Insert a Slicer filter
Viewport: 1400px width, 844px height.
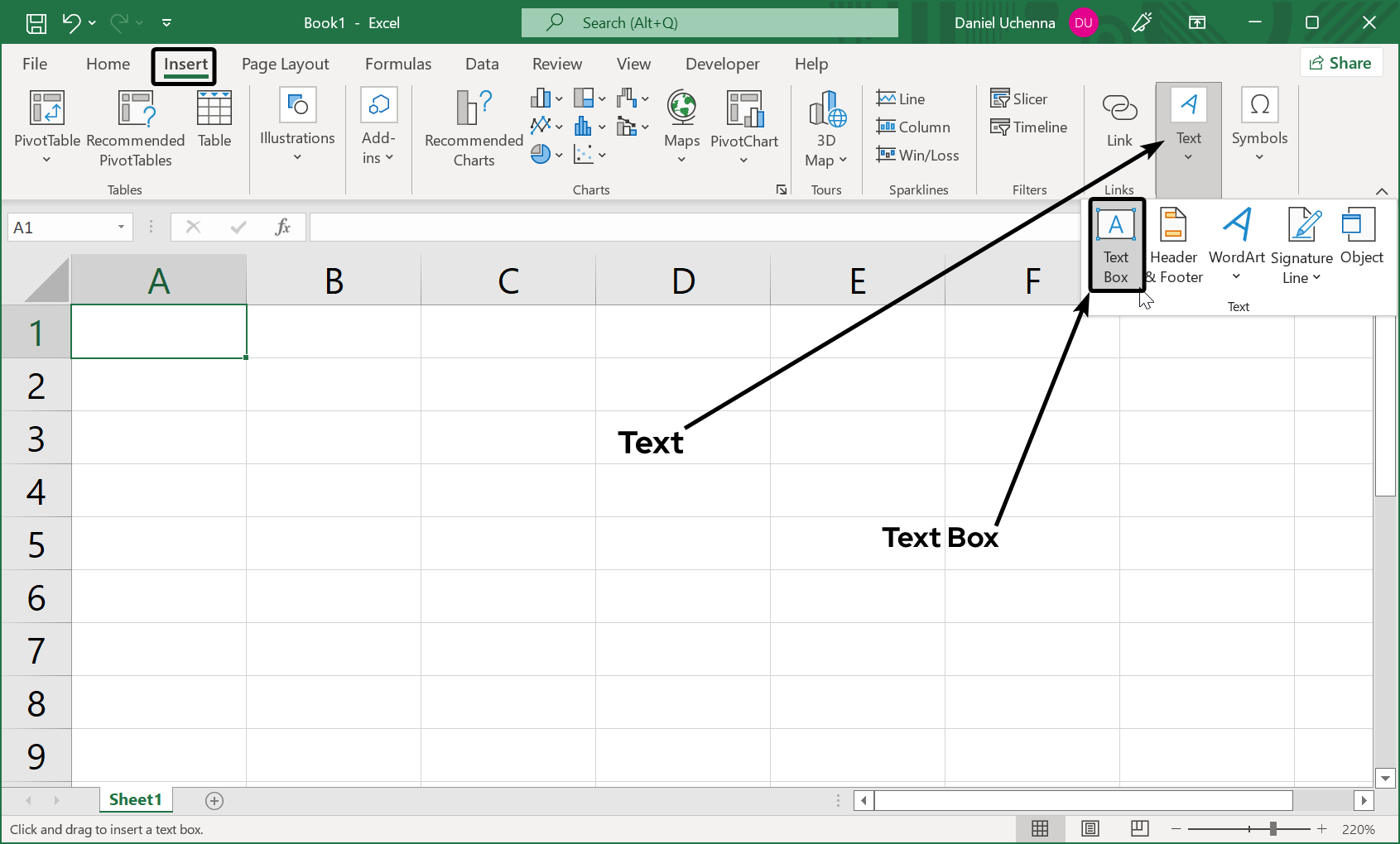click(1019, 98)
